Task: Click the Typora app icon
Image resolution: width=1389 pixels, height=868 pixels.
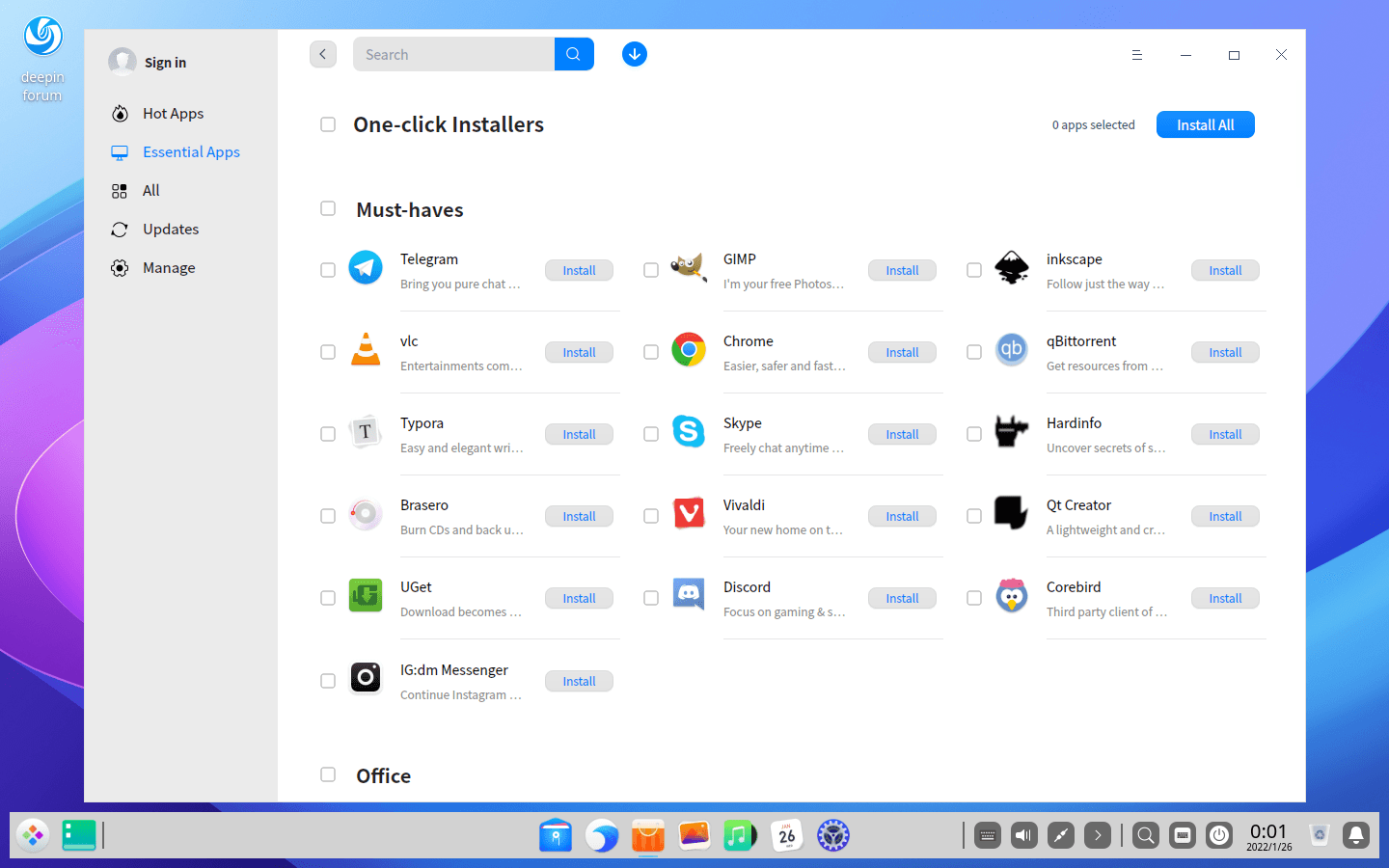Action: 366,431
